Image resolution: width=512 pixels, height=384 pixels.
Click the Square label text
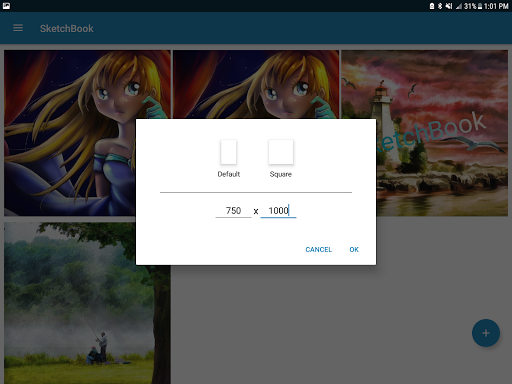pyautogui.click(x=281, y=174)
